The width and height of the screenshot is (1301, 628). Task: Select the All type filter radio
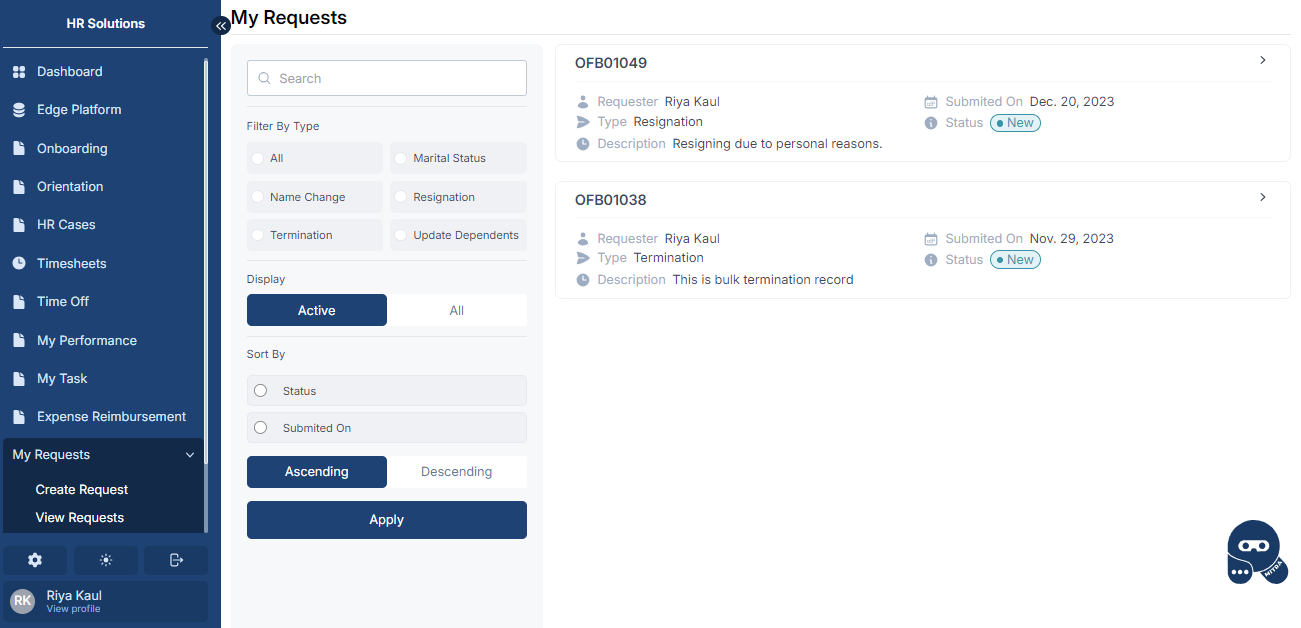[258, 158]
